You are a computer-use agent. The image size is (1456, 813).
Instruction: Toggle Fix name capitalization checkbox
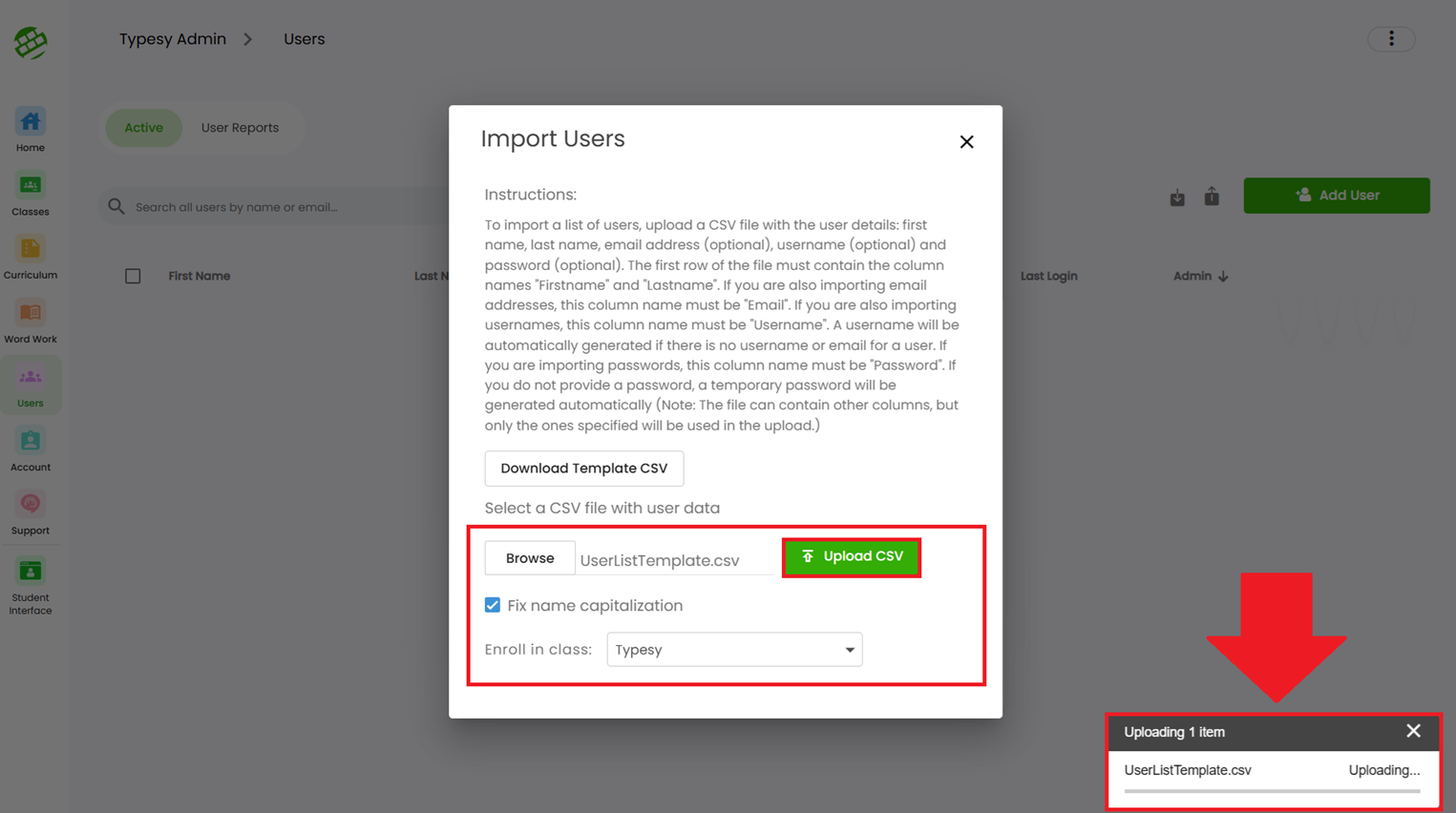(x=493, y=605)
